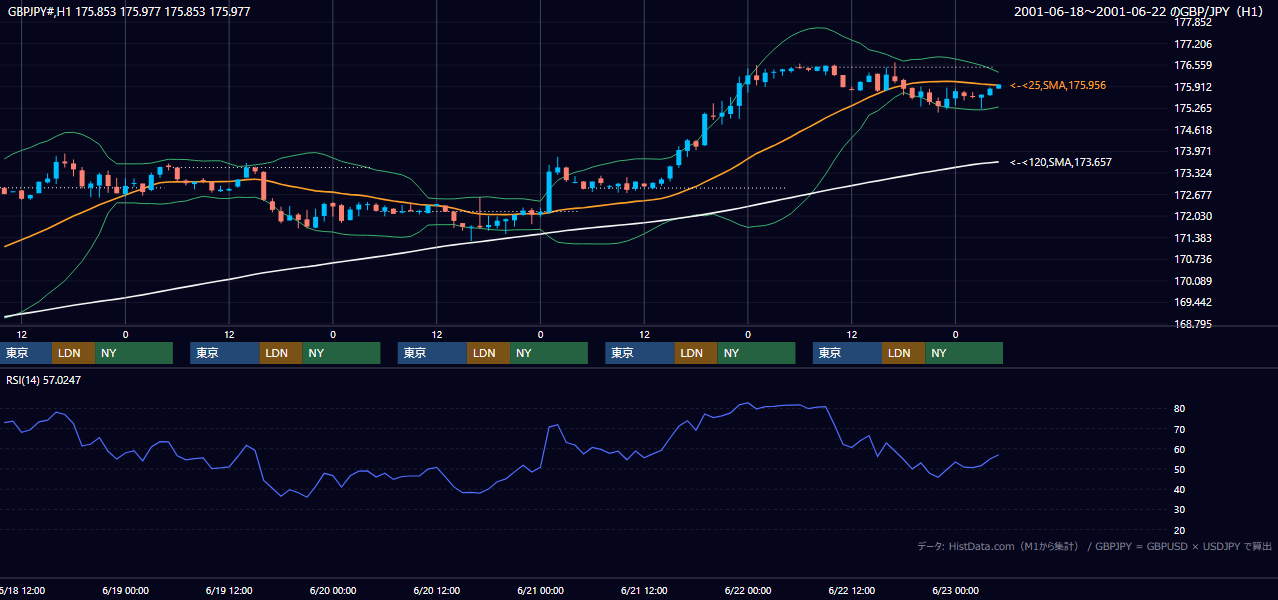Select the RSI(14) 57.0247 indicator label
This screenshot has width=1278, height=600.
(x=44, y=380)
